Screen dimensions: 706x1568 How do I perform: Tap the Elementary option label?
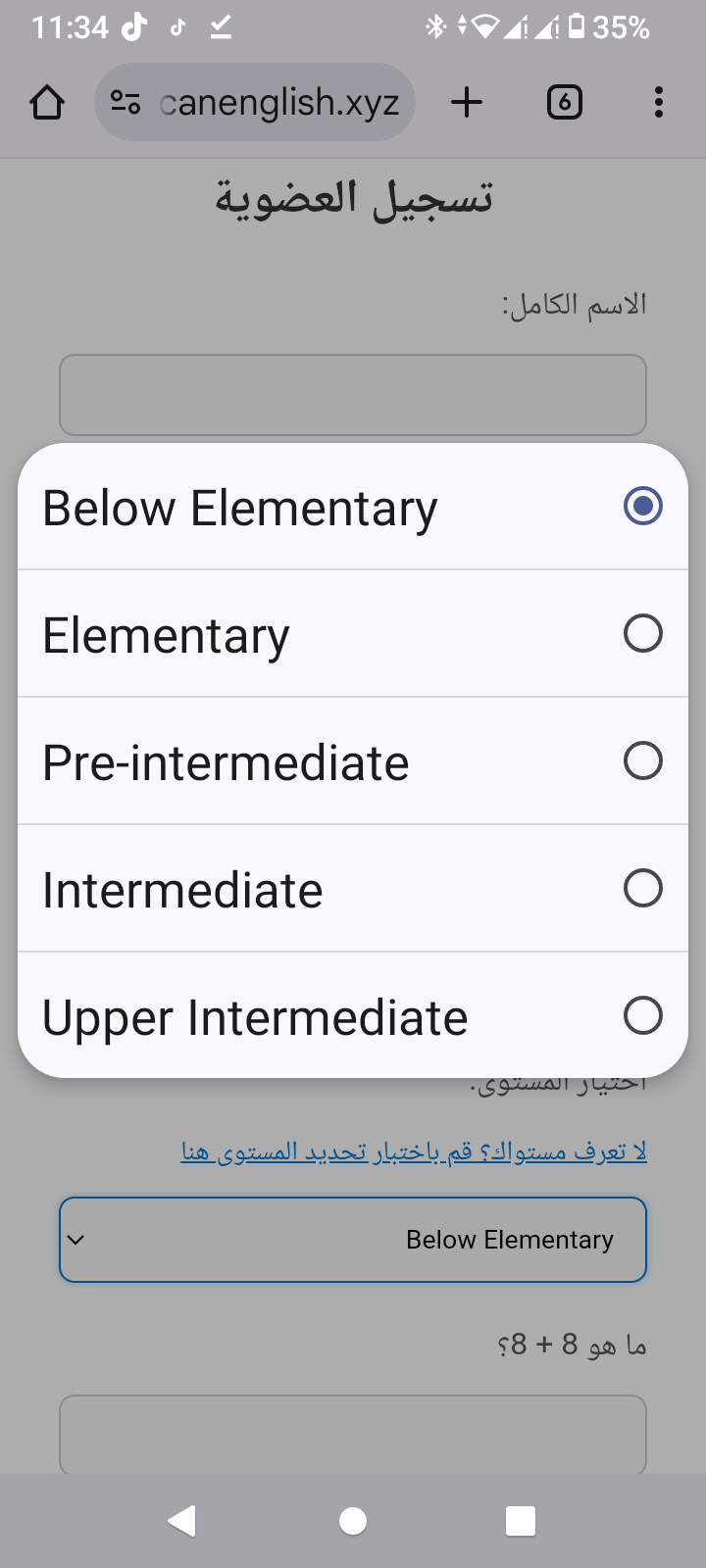166,635
